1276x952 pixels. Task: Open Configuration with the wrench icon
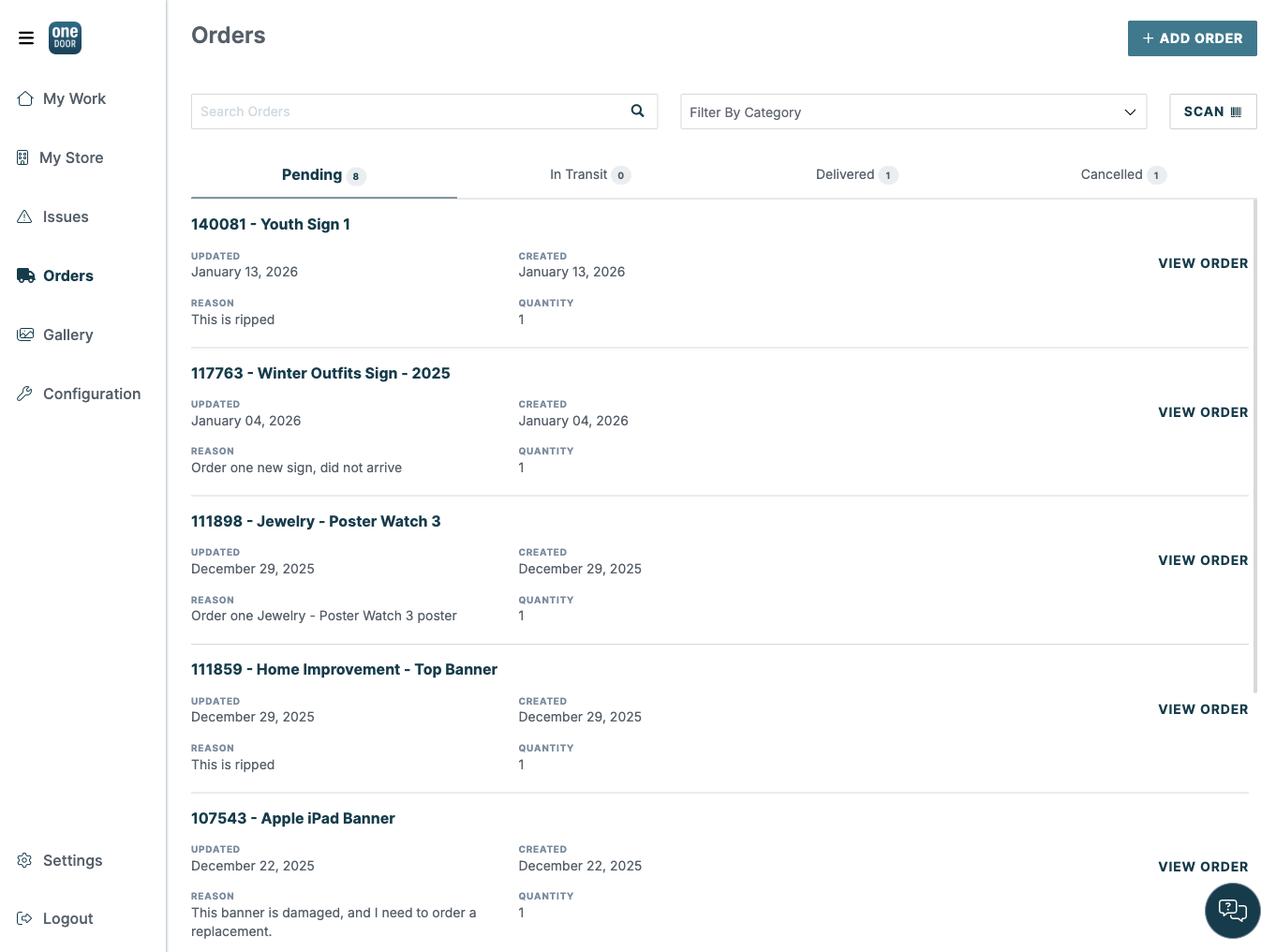(x=91, y=394)
